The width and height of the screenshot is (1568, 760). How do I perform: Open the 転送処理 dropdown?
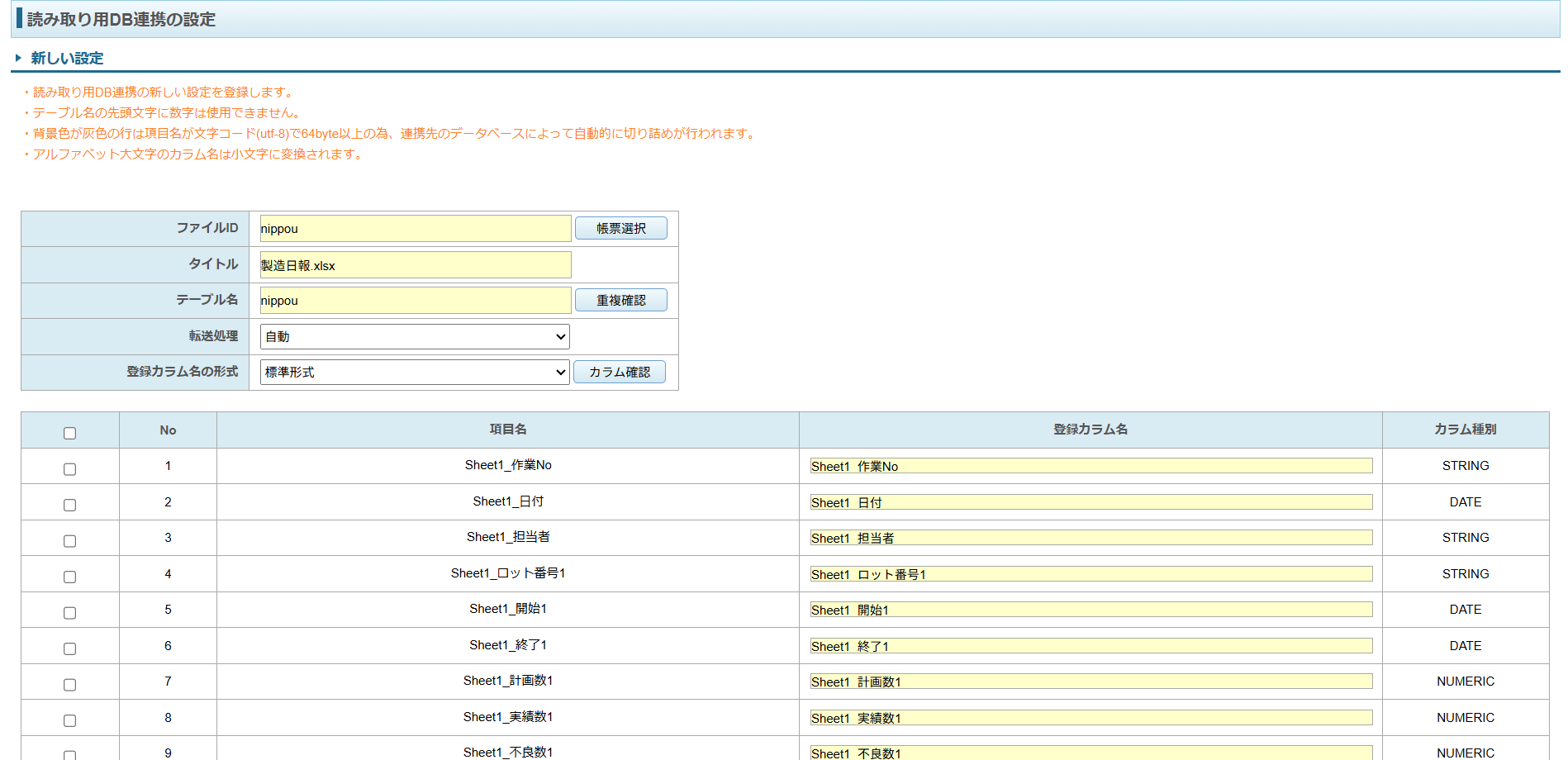point(415,337)
